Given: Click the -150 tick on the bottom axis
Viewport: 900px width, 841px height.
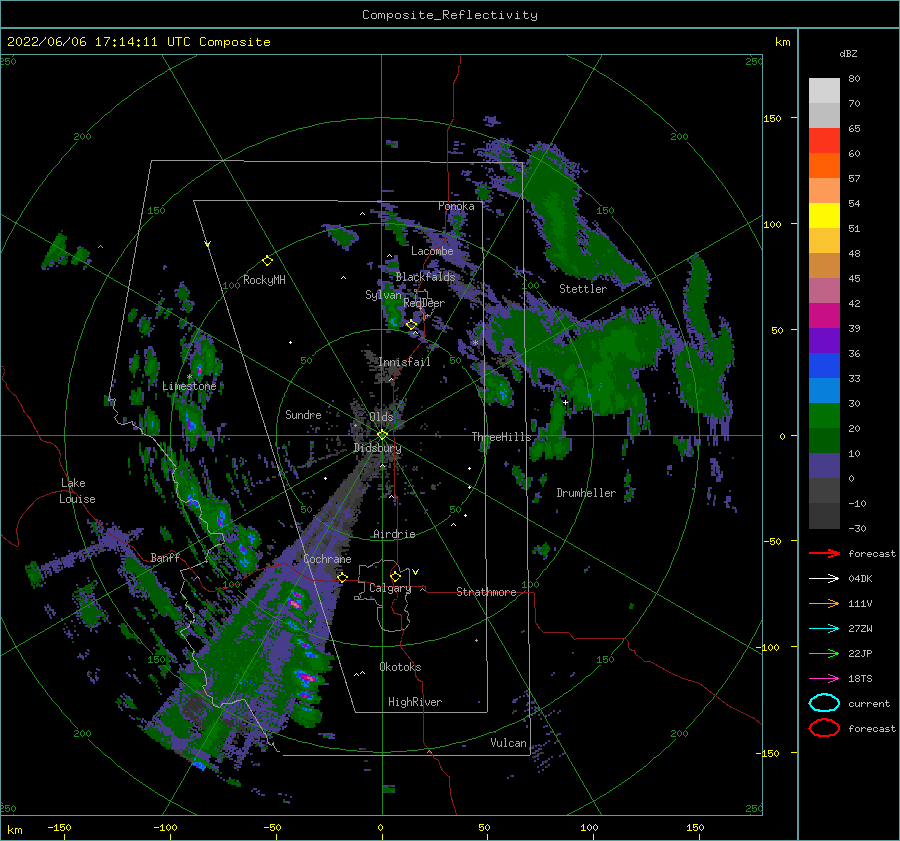Looking at the screenshot, I should (x=59, y=827).
